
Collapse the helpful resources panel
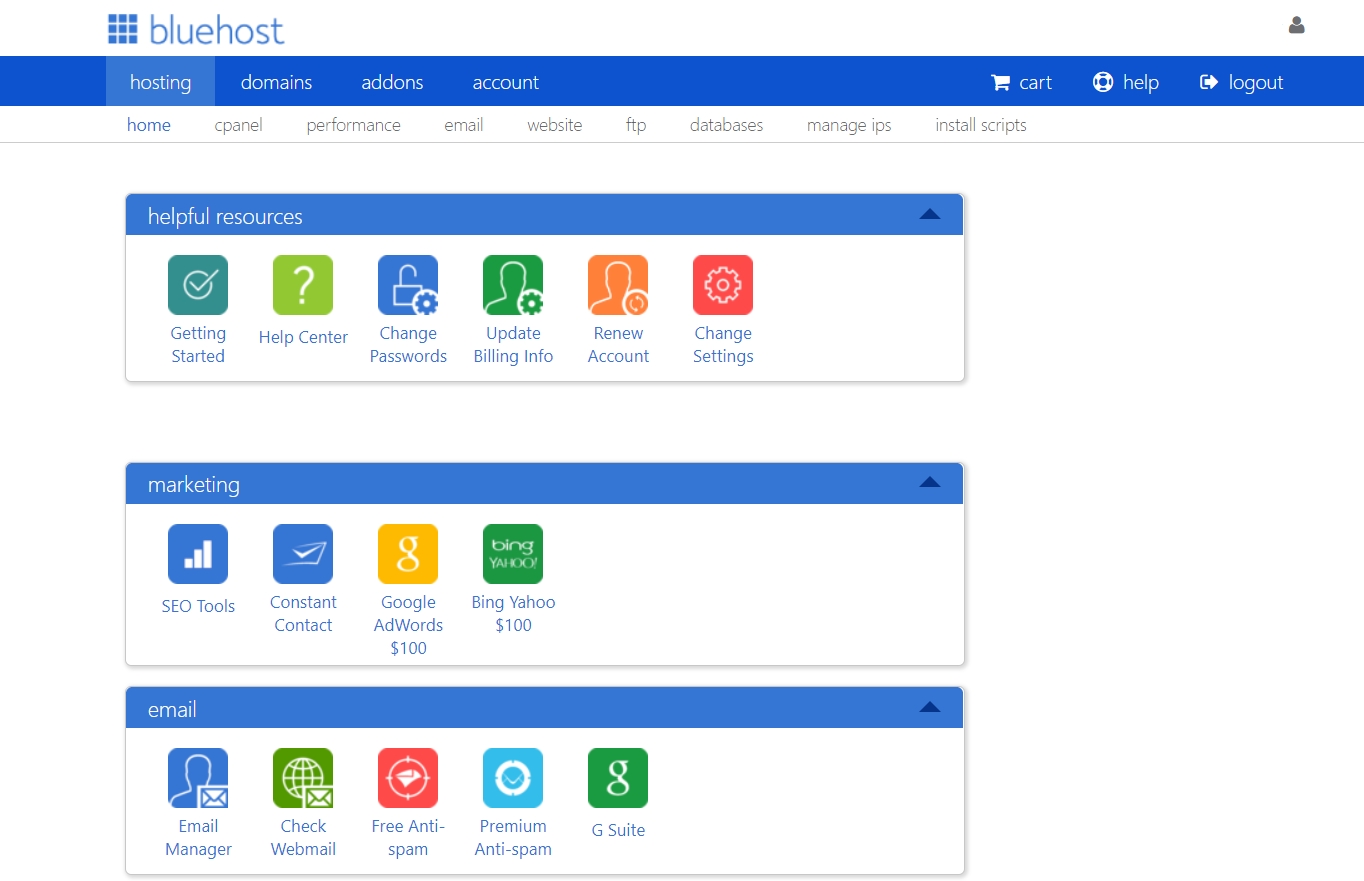click(930, 214)
